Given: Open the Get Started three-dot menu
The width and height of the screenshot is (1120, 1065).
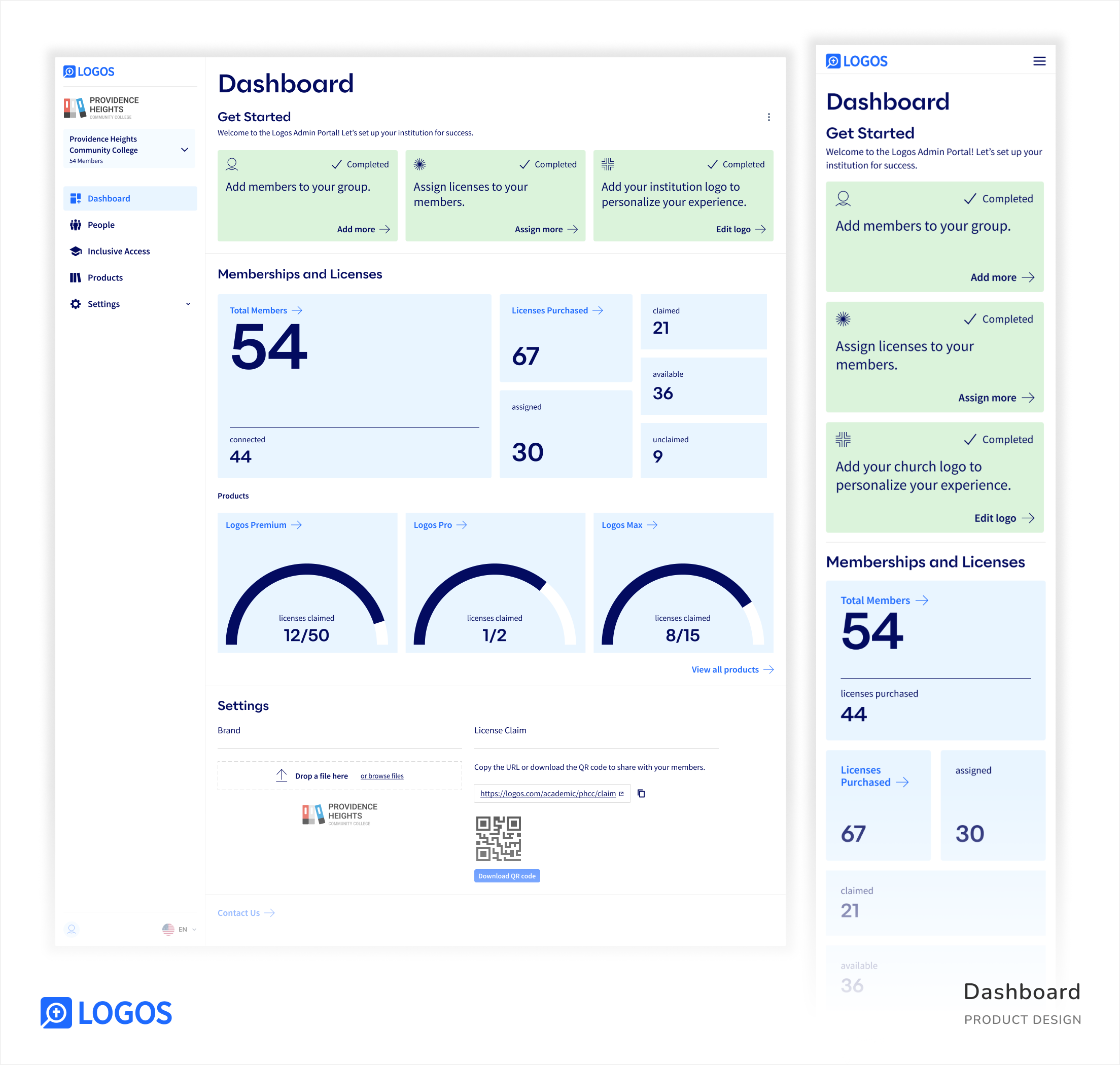Looking at the screenshot, I should pos(768,117).
